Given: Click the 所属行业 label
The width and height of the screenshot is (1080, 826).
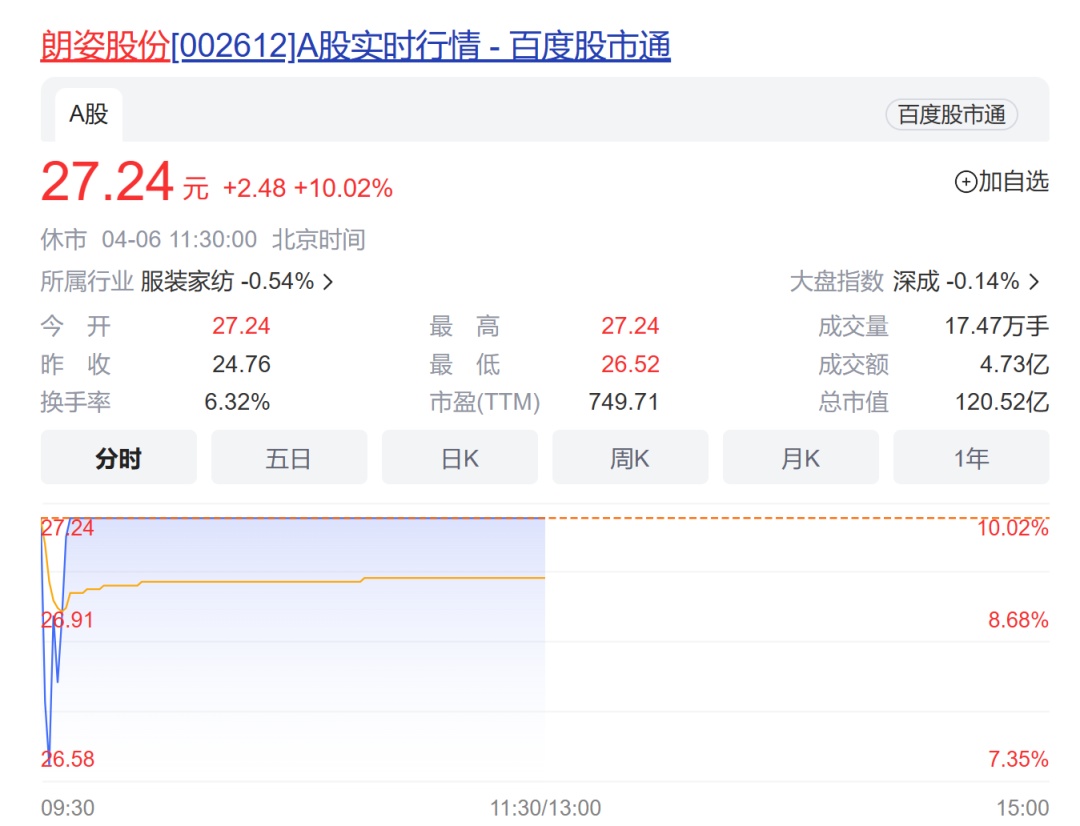Looking at the screenshot, I should (87, 281).
